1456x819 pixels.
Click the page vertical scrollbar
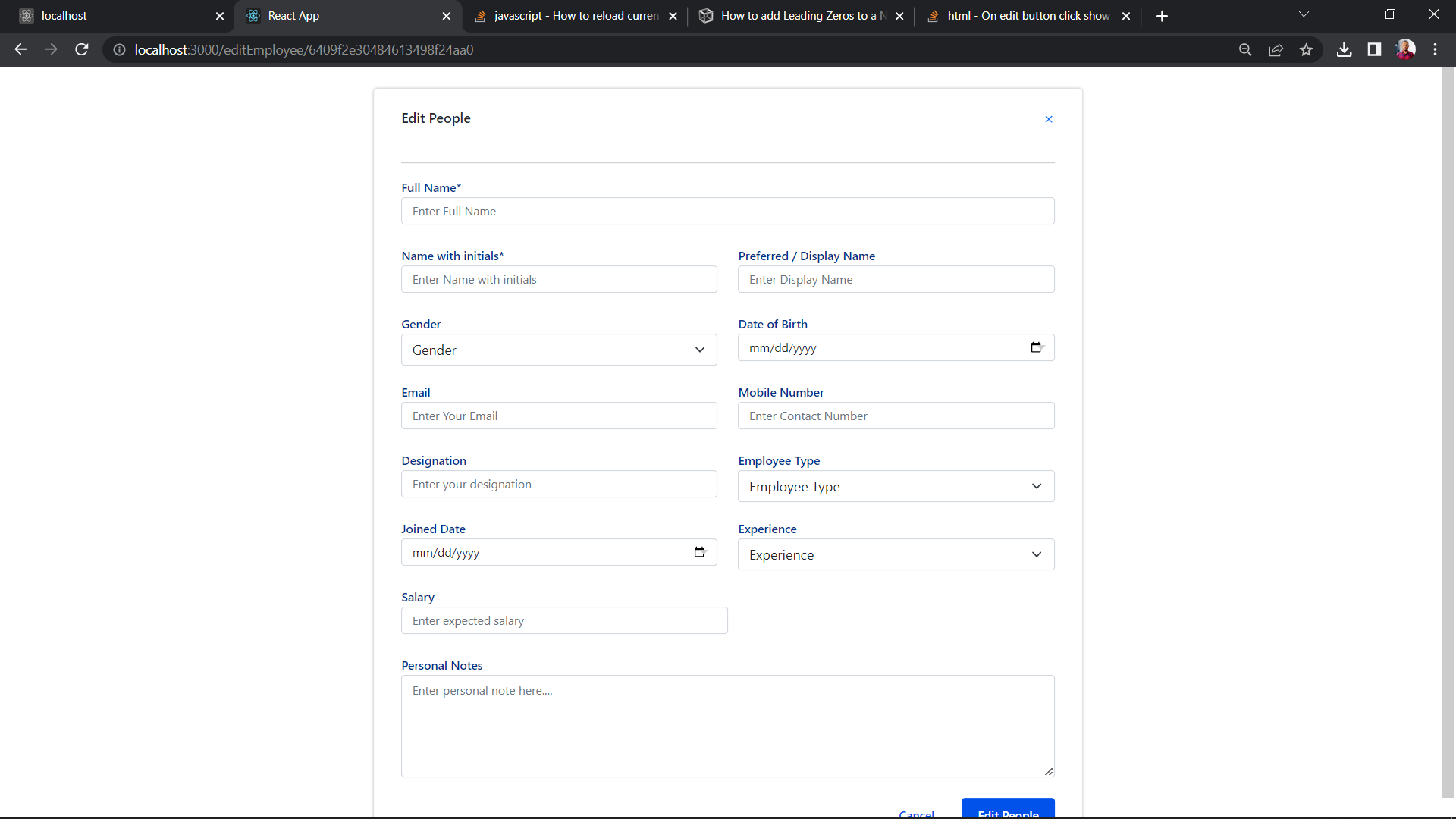tap(1448, 432)
